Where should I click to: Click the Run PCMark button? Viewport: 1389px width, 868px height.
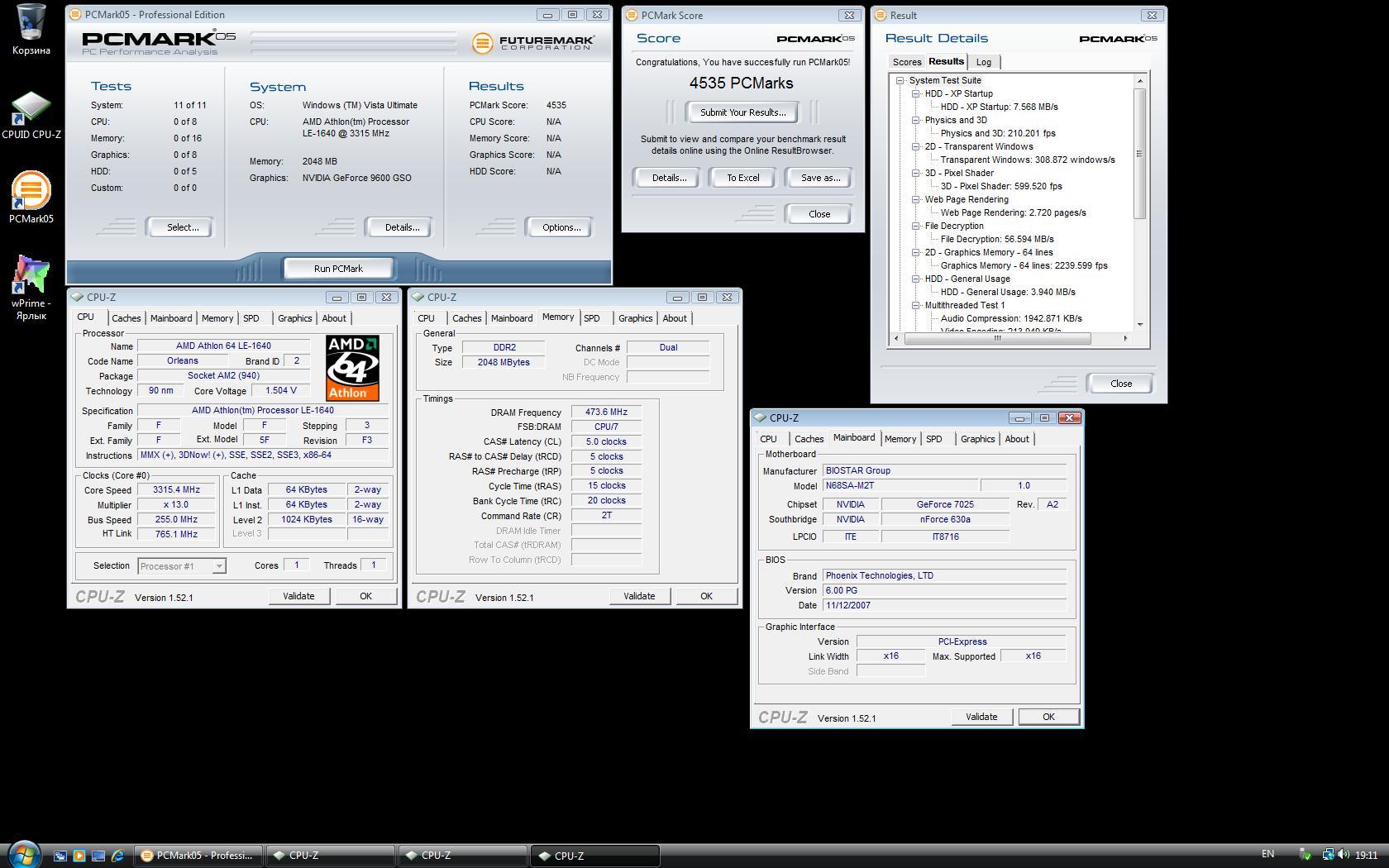338,269
